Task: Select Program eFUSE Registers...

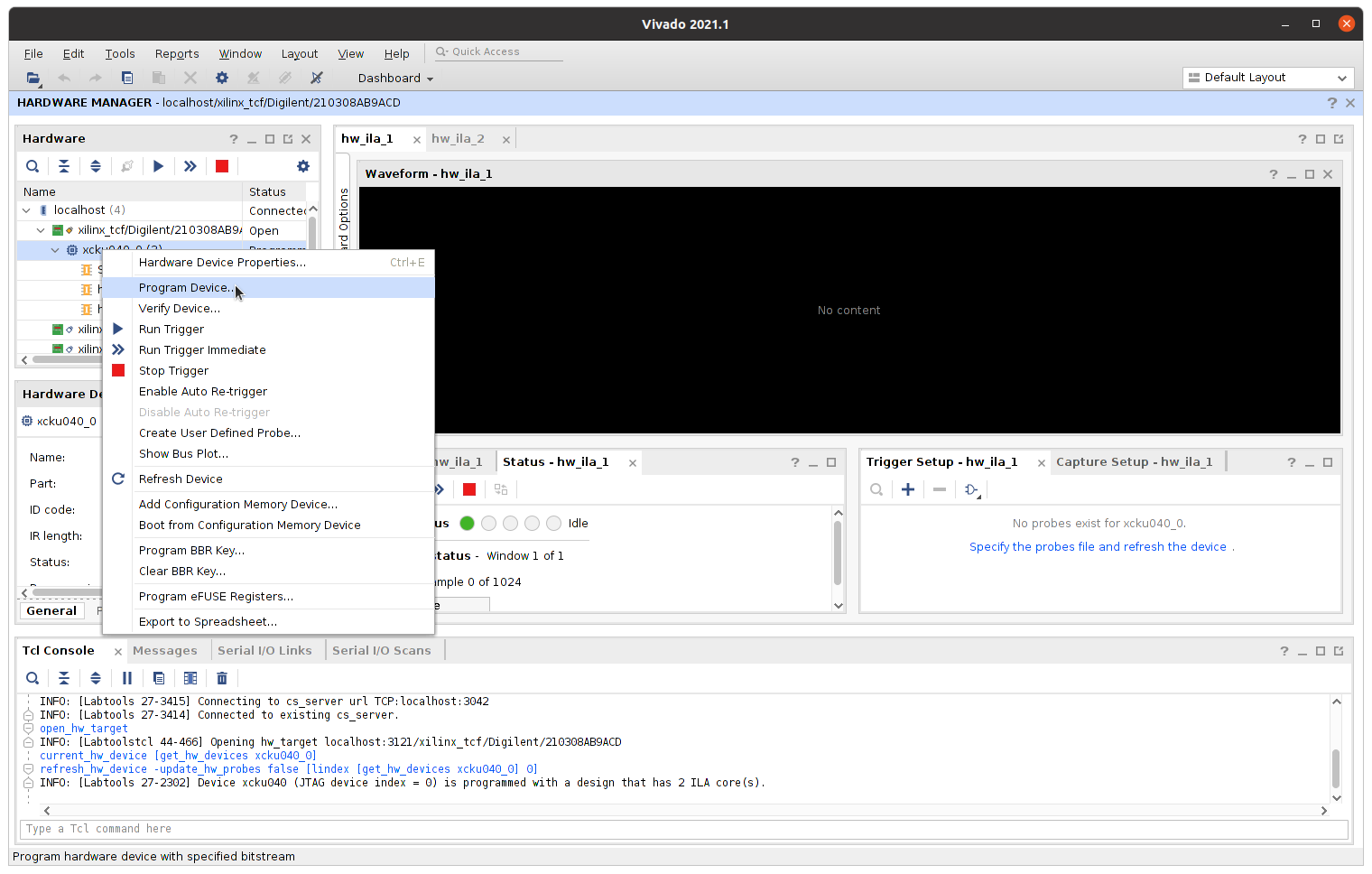Action: (x=269, y=597)
